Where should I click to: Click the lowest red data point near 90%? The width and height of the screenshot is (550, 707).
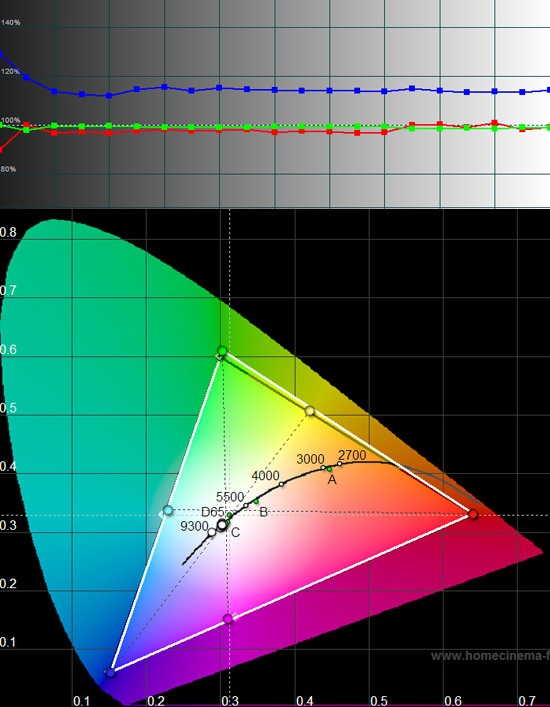click(x=1, y=149)
